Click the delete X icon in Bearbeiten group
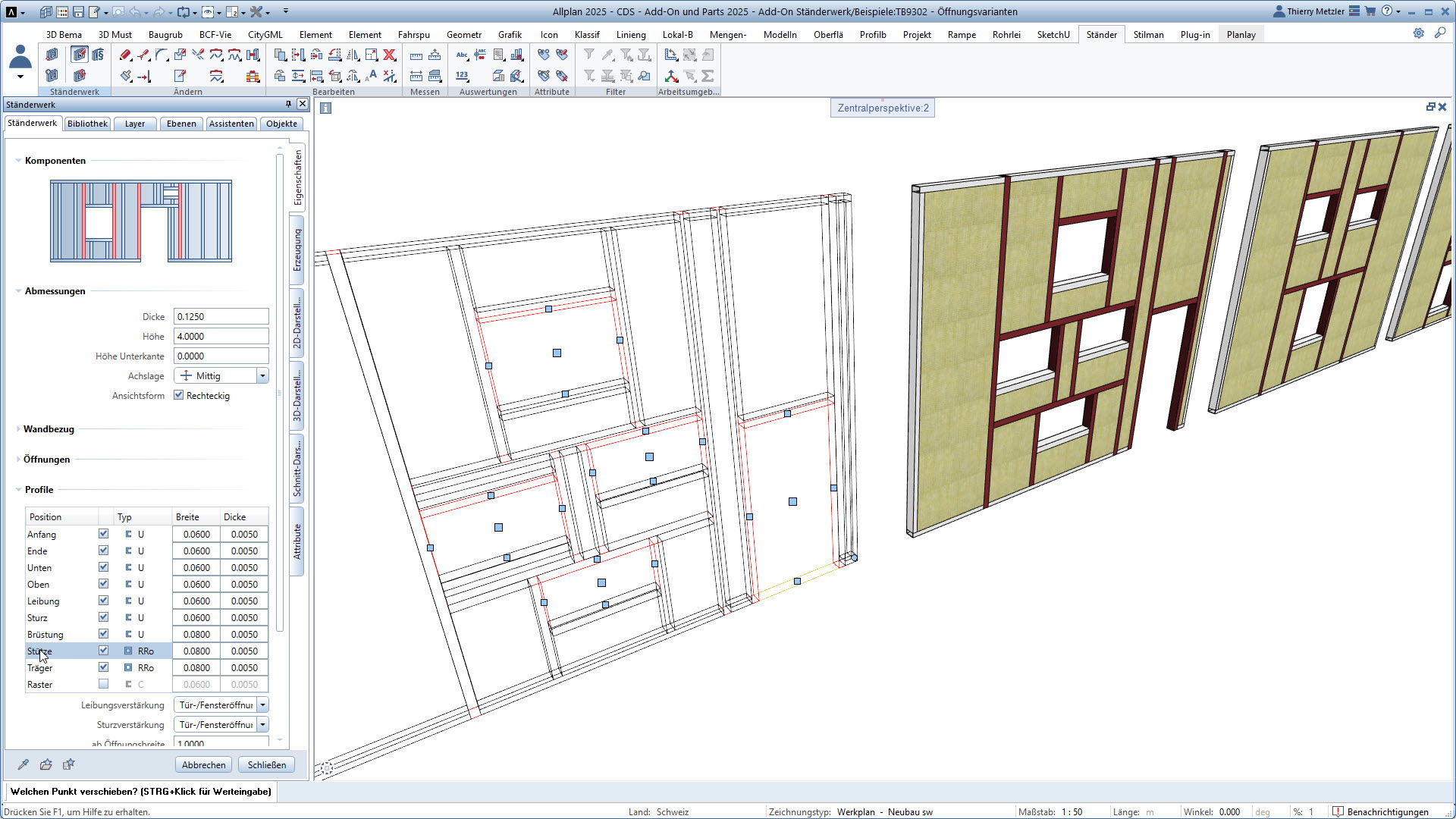 pyautogui.click(x=389, y=55)
